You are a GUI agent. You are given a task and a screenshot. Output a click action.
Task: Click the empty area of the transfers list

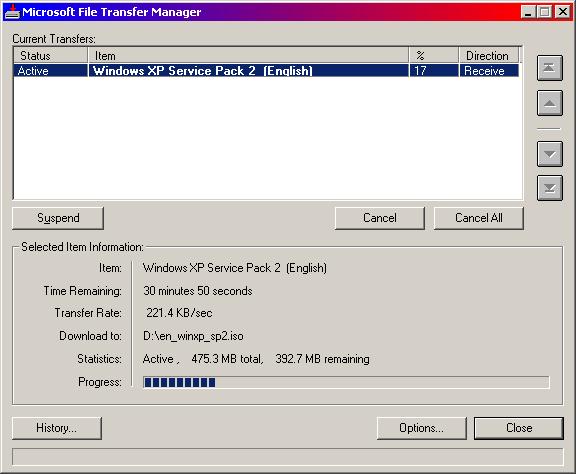tap(267, 138)
